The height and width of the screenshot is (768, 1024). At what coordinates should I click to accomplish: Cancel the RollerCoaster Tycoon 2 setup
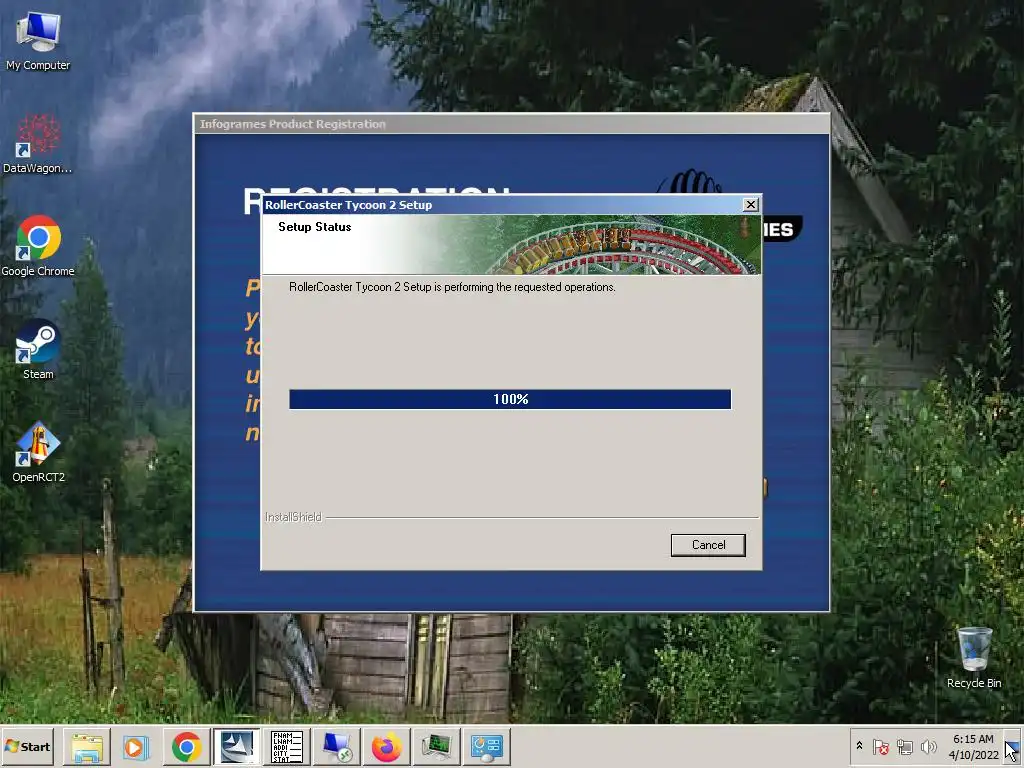coord(708,545)
